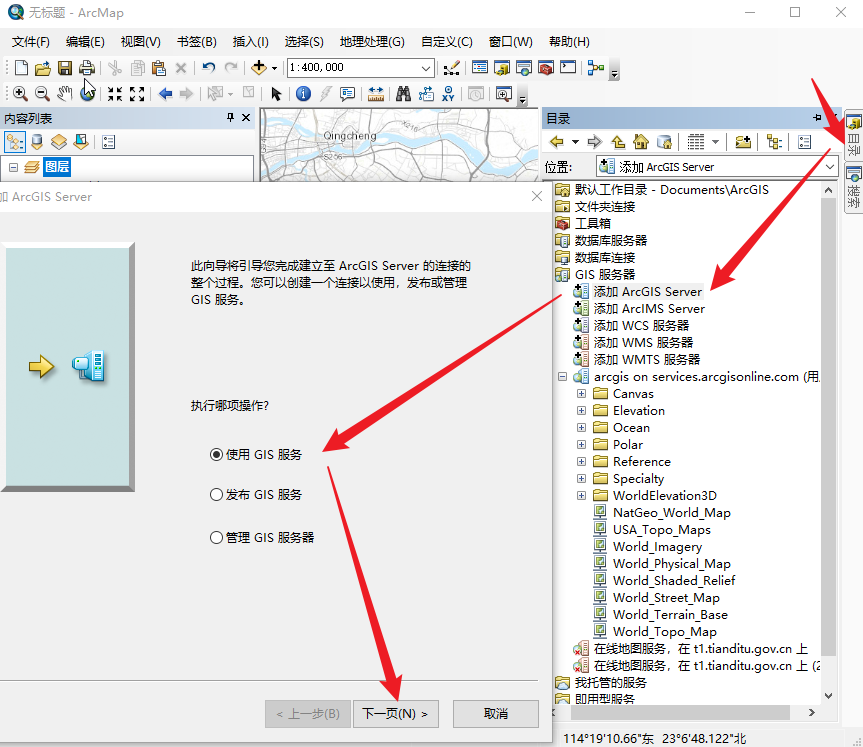Screen dimensions: 863x747
Task: Open the map scale dropdown
Action: (427, 68)
